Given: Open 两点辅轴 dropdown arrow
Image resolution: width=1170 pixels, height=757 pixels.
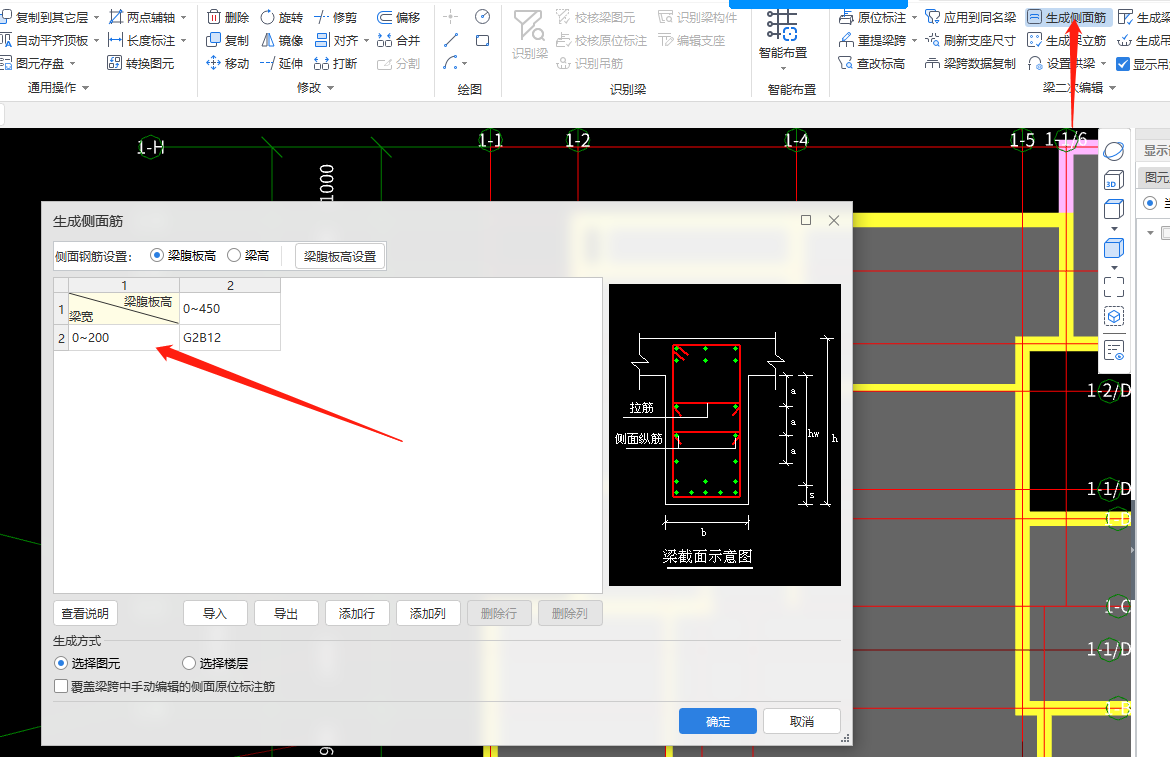Looking at the screenshot, I should [183, 17].
